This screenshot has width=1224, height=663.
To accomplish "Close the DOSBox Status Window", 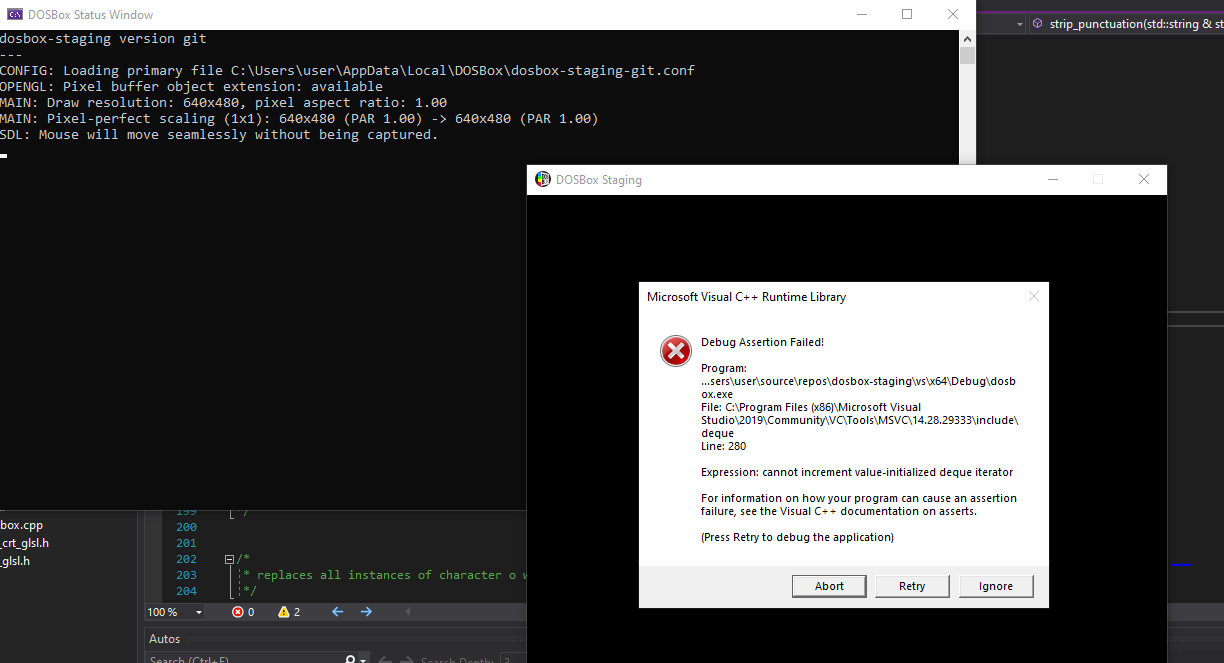I will tap(953, 14).
